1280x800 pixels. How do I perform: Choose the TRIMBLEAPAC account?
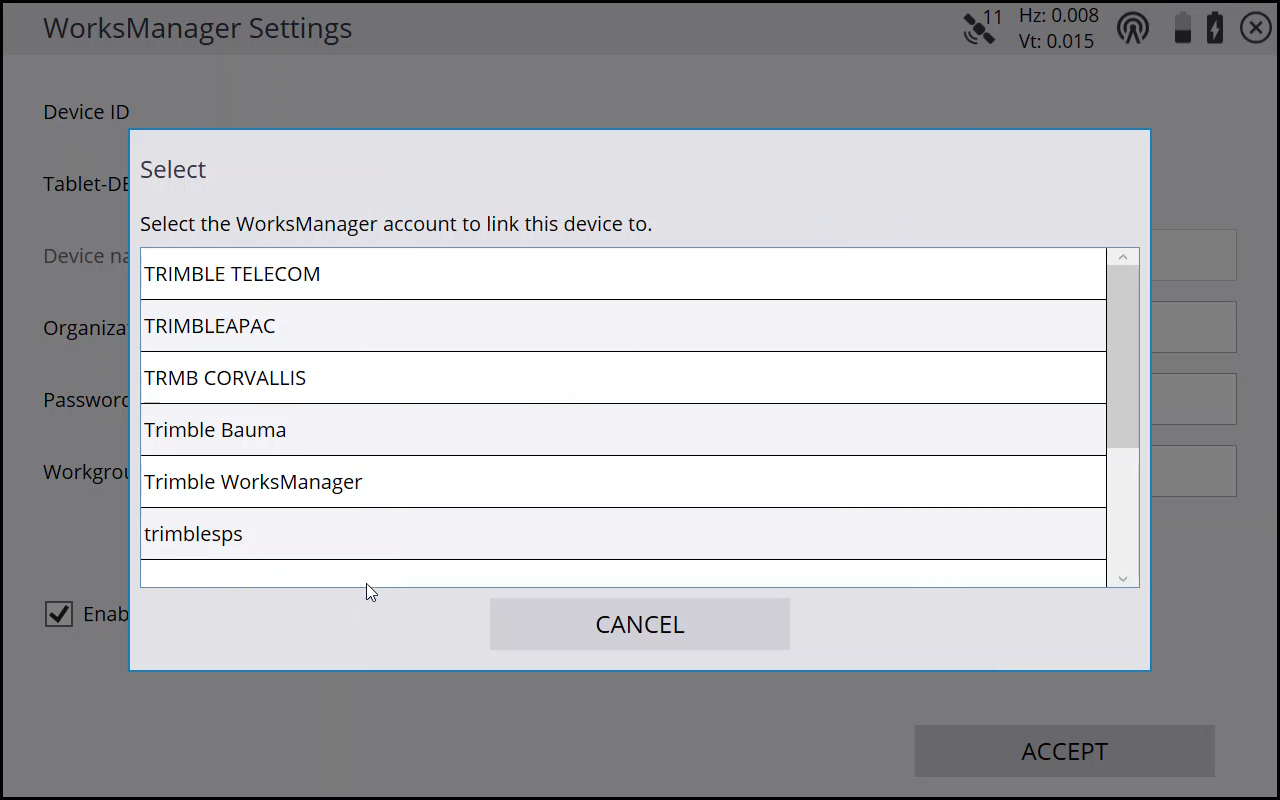coord(623,326)
